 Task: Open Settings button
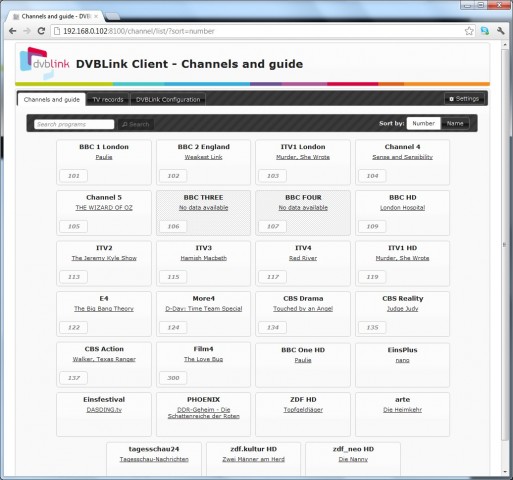click(x=464, y=99)
